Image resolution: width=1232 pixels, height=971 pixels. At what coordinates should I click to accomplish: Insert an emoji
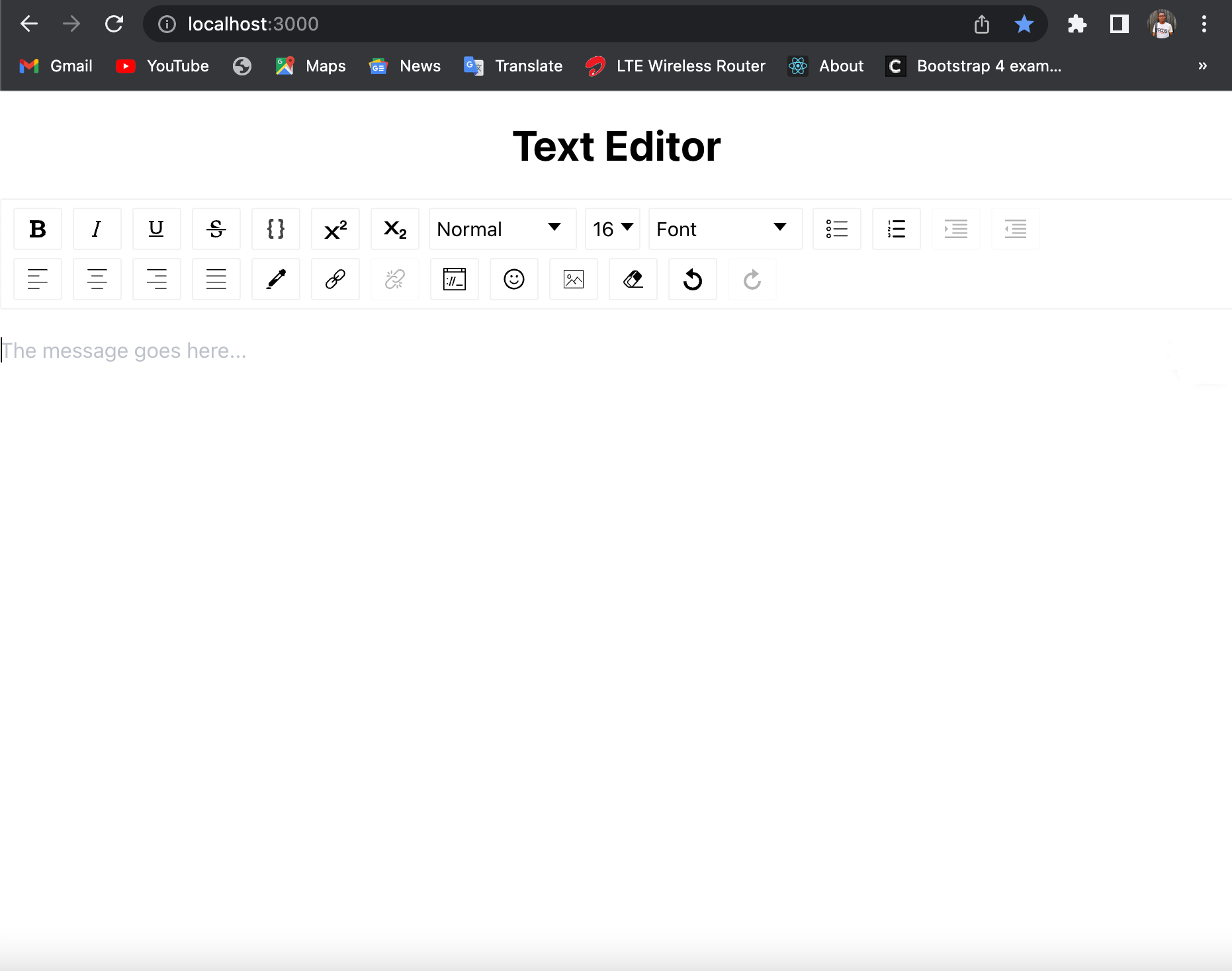514,279
